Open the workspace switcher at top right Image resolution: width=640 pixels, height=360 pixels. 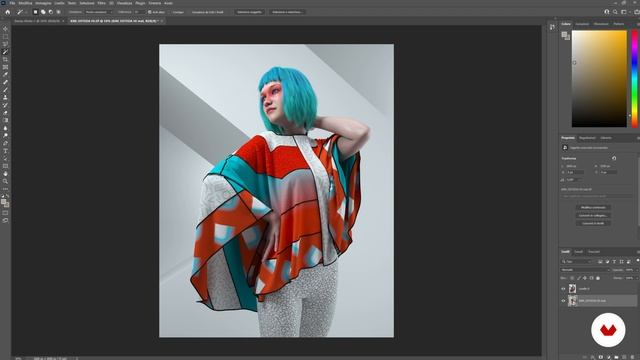pyautogui.click(x=624, y=12)
